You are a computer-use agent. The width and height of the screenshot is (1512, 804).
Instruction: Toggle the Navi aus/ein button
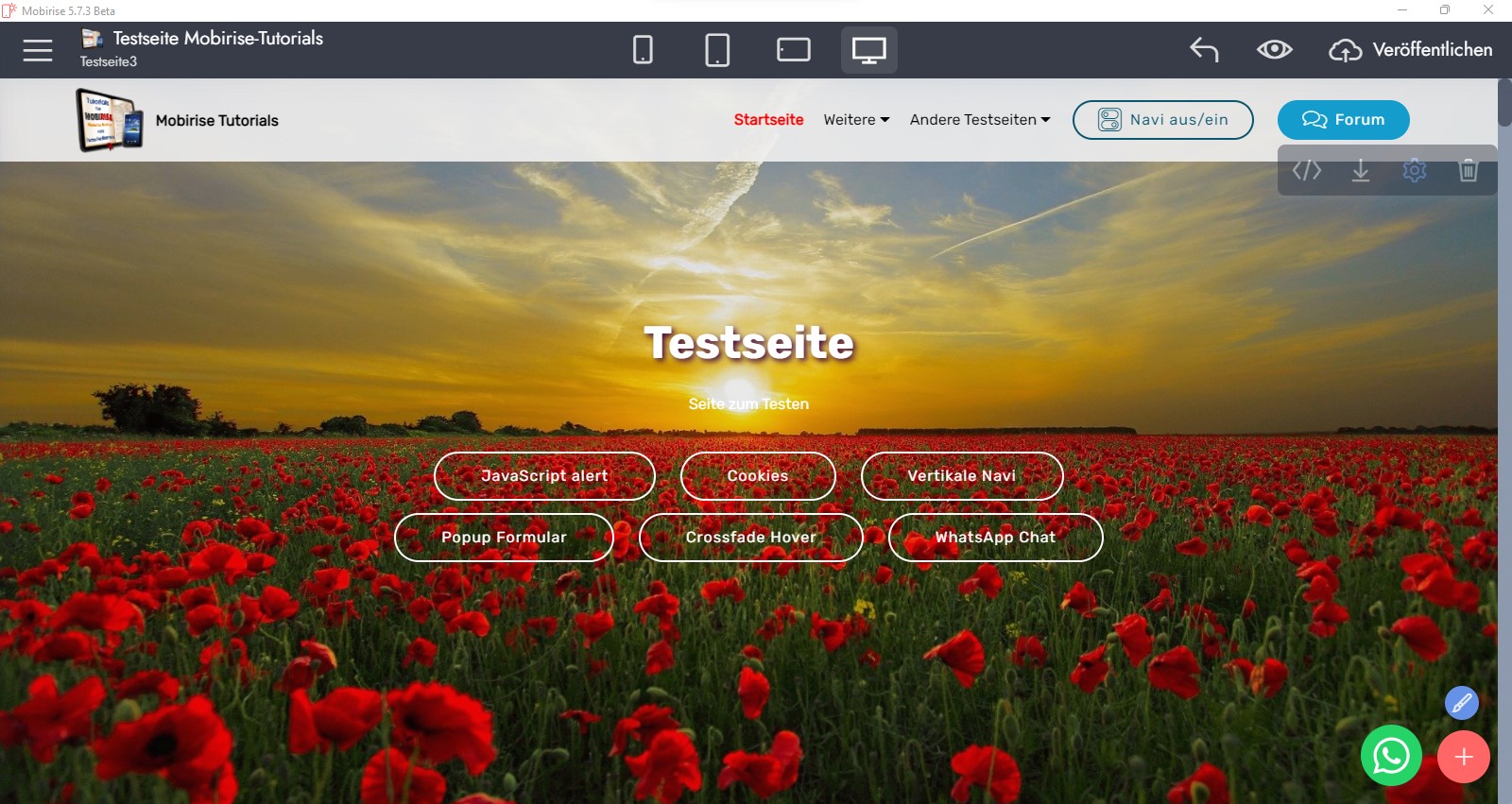[x=1162, y=120]
